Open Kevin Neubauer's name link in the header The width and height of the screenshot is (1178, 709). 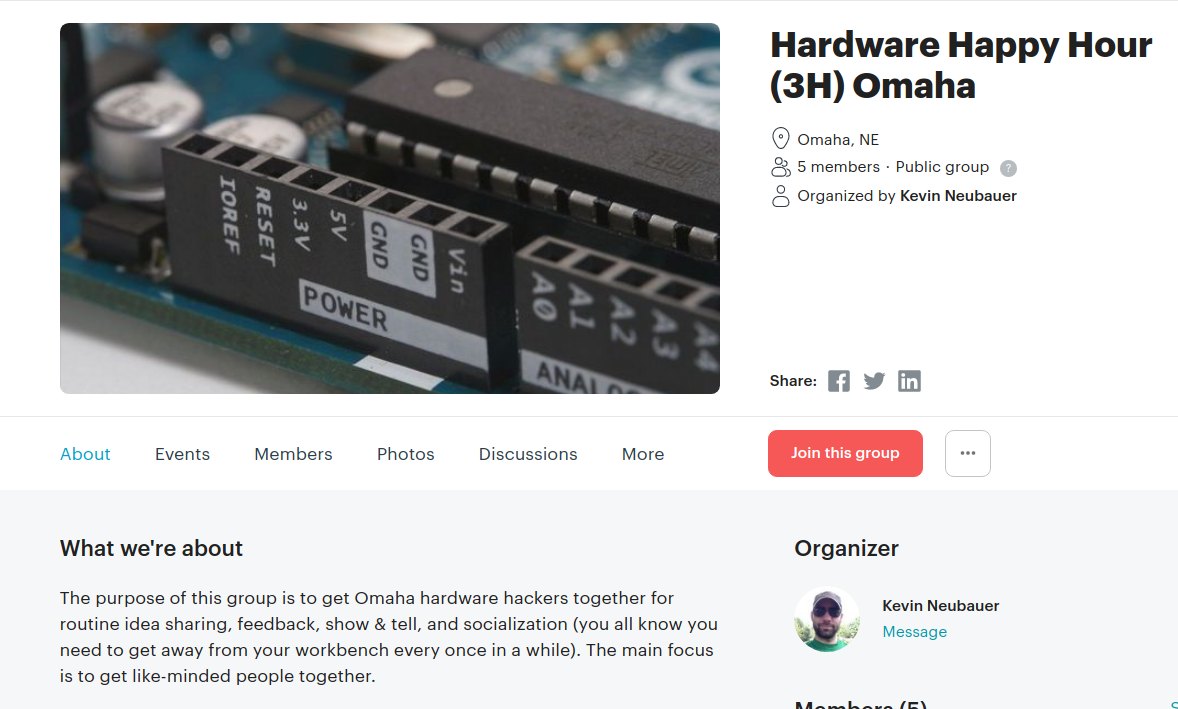(958, 196)
